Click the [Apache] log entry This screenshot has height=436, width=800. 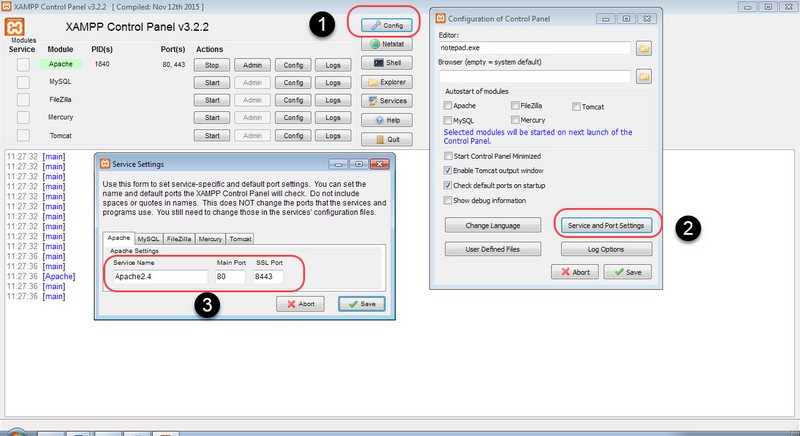coord(59,276)
